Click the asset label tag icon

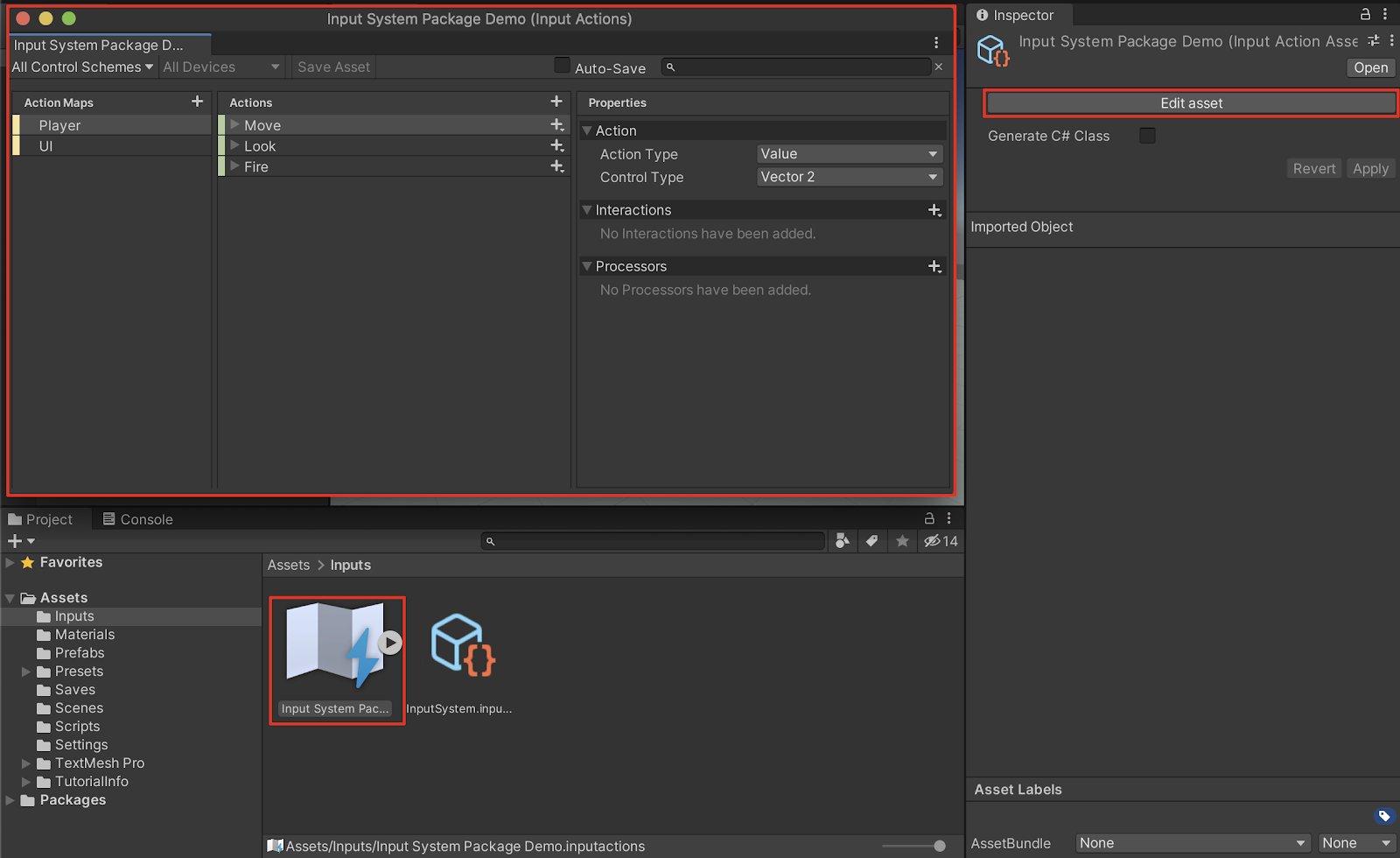1384,816
